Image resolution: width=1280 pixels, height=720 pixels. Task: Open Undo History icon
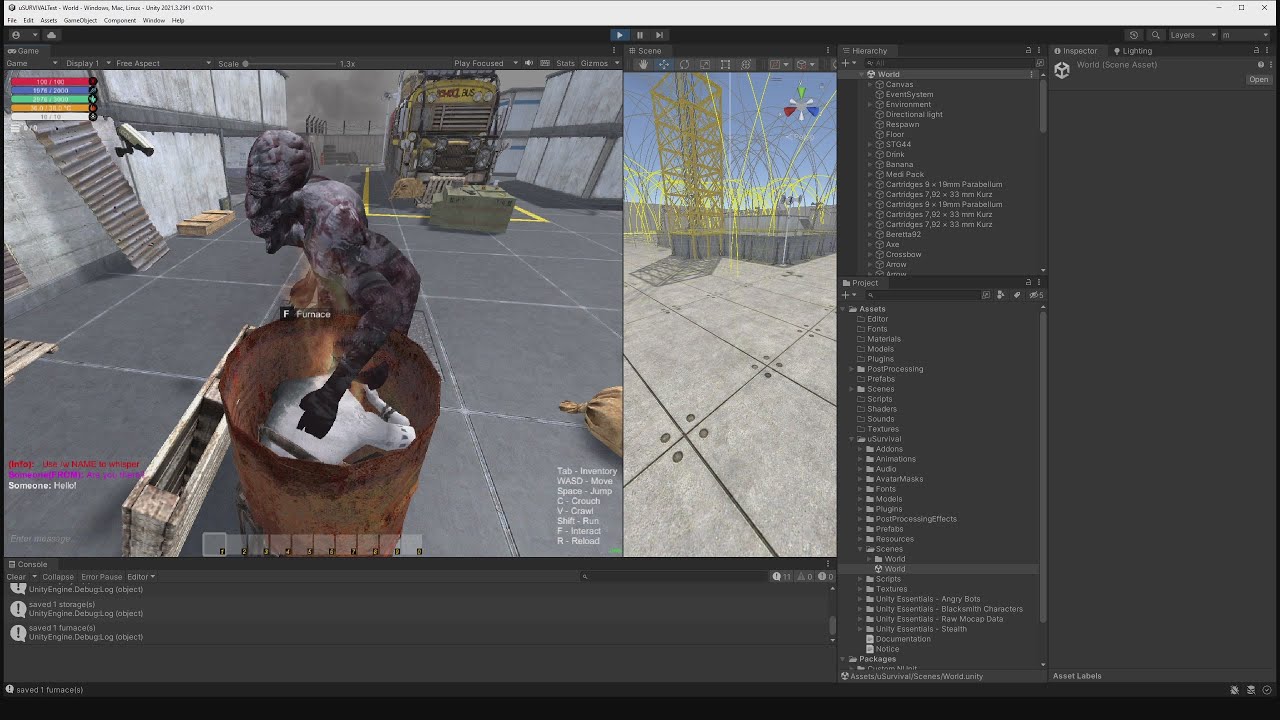(1134, 35)
